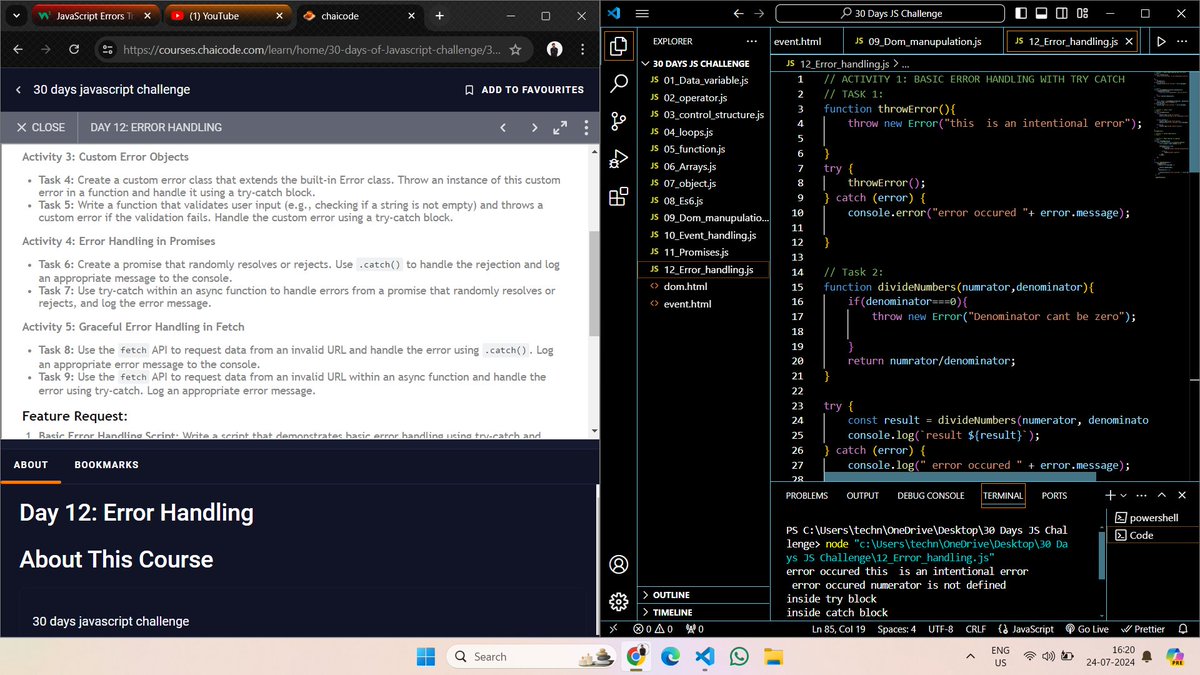Open the PROBLEMS panel tab
This screenshot has height=675, width=1200.
(806, 495)
